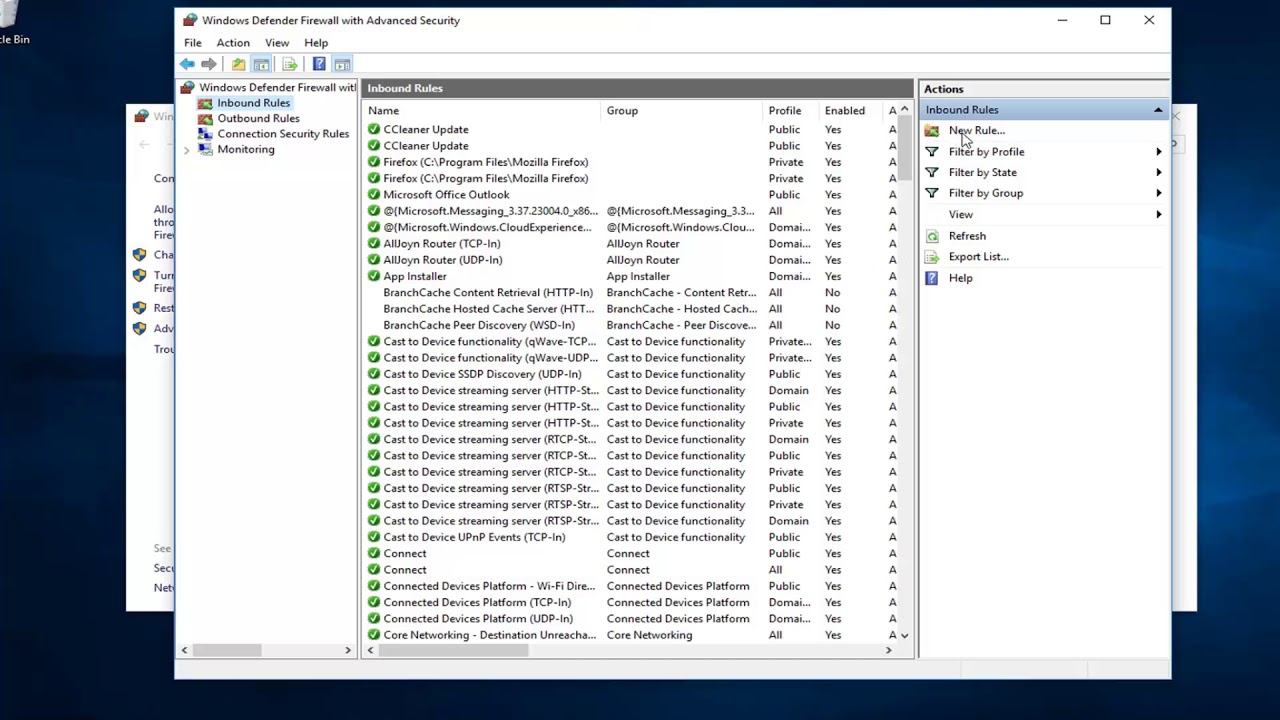Image resolution: width=1280 pixels, height=720 pixels.
Task: Click the Refresh icon in the Actions pane
Action: [x=932, y=236]
